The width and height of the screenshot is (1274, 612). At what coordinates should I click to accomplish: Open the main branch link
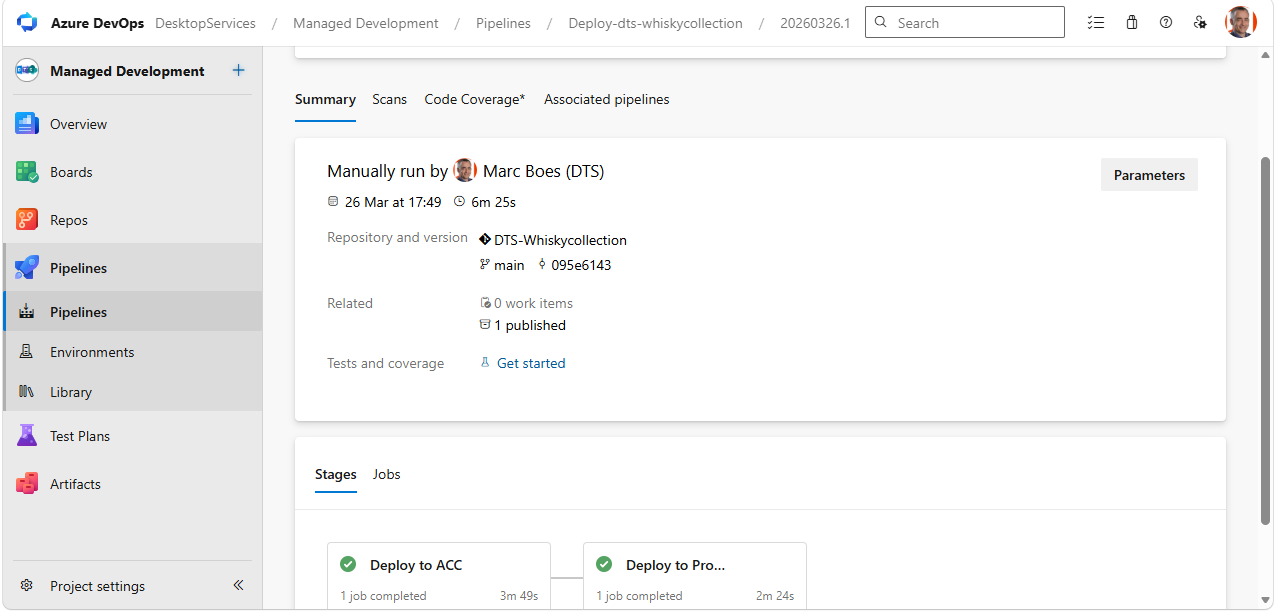(x=509, y=265)
